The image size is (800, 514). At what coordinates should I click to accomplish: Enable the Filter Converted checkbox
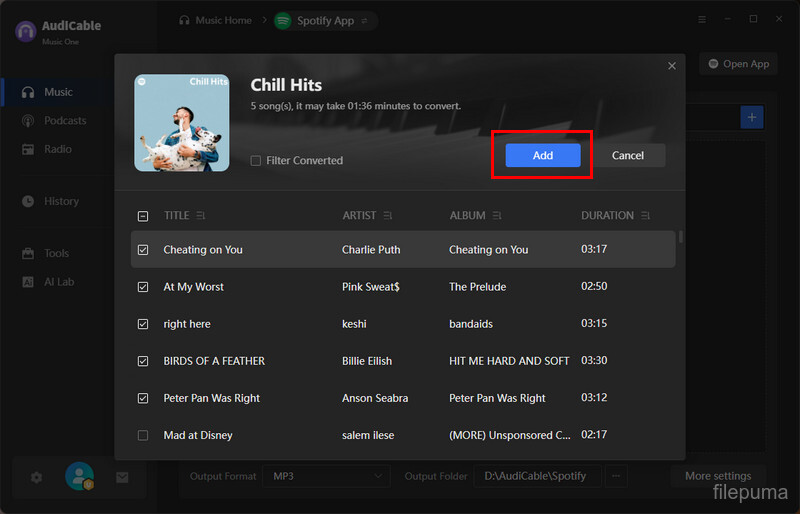tap(256, 161)
